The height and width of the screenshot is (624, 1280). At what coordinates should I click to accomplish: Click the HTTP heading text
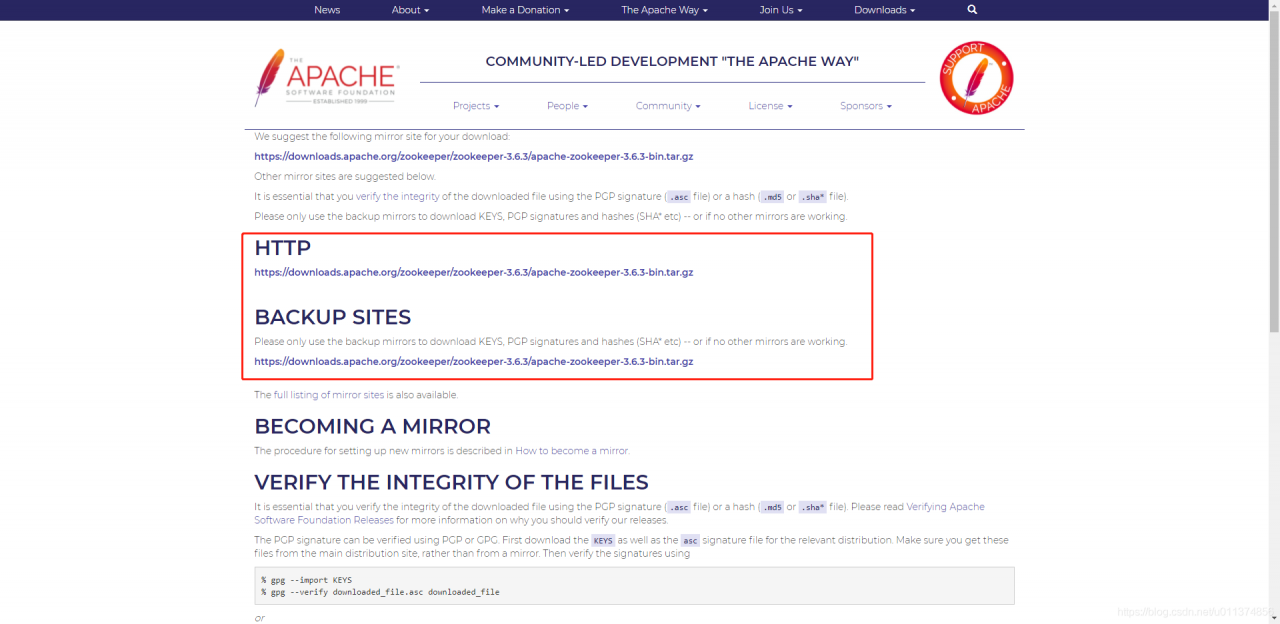[x=282, y=247]
